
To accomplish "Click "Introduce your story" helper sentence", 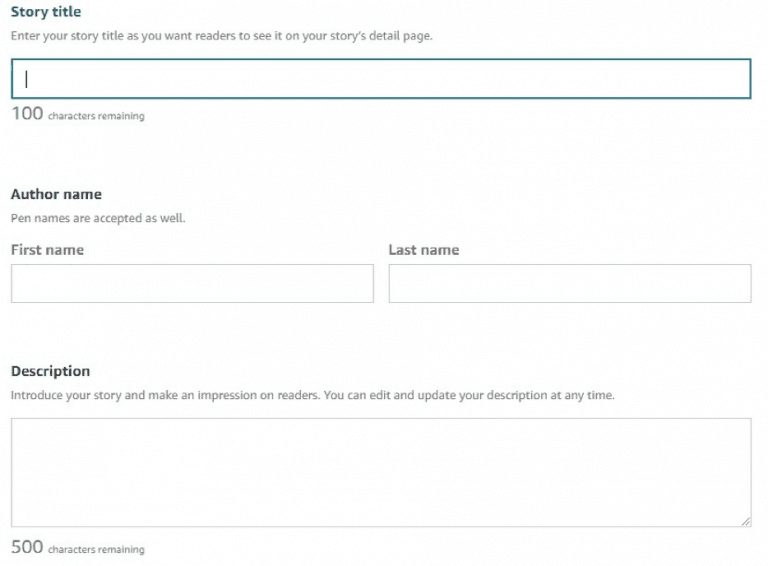I will [166, 395].
